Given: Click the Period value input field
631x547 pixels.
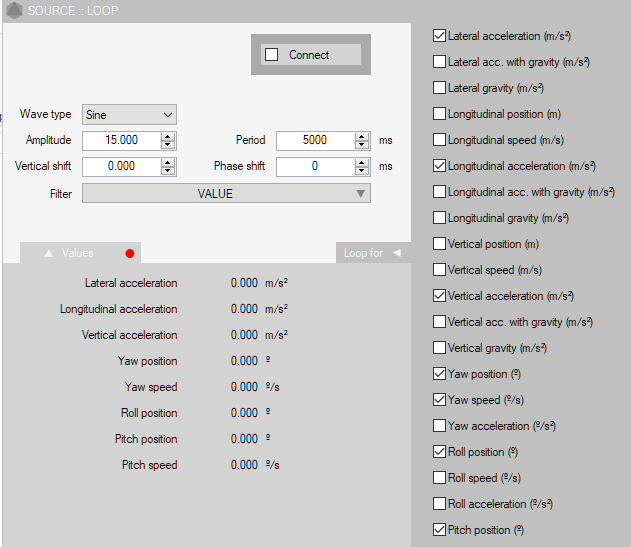Looking at the screenshot, I should tap(314, 141).
